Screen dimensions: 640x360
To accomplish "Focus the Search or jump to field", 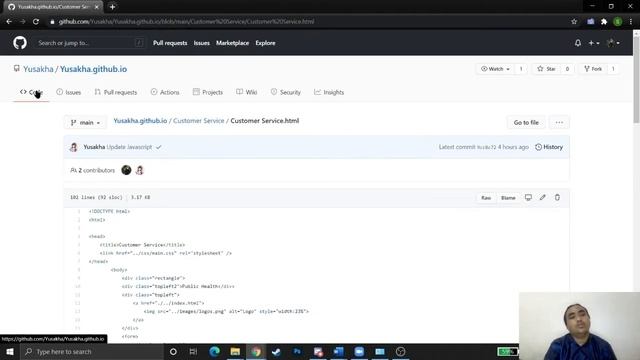I will (90, 43).
